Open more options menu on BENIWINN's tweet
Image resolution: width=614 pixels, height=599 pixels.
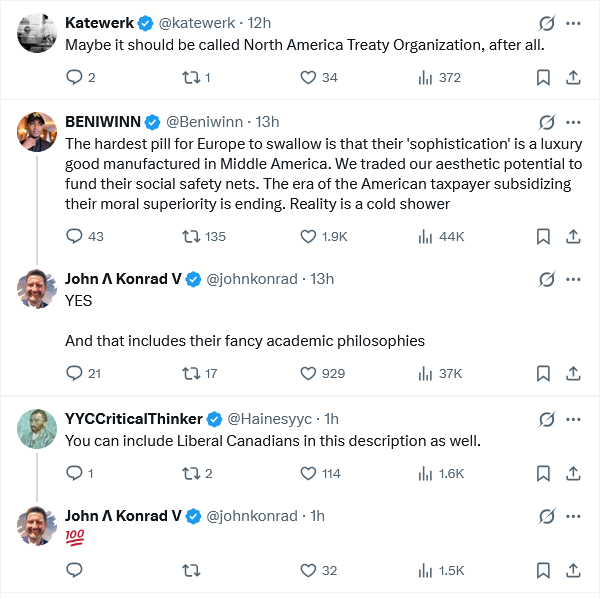(x=574, y=122)
